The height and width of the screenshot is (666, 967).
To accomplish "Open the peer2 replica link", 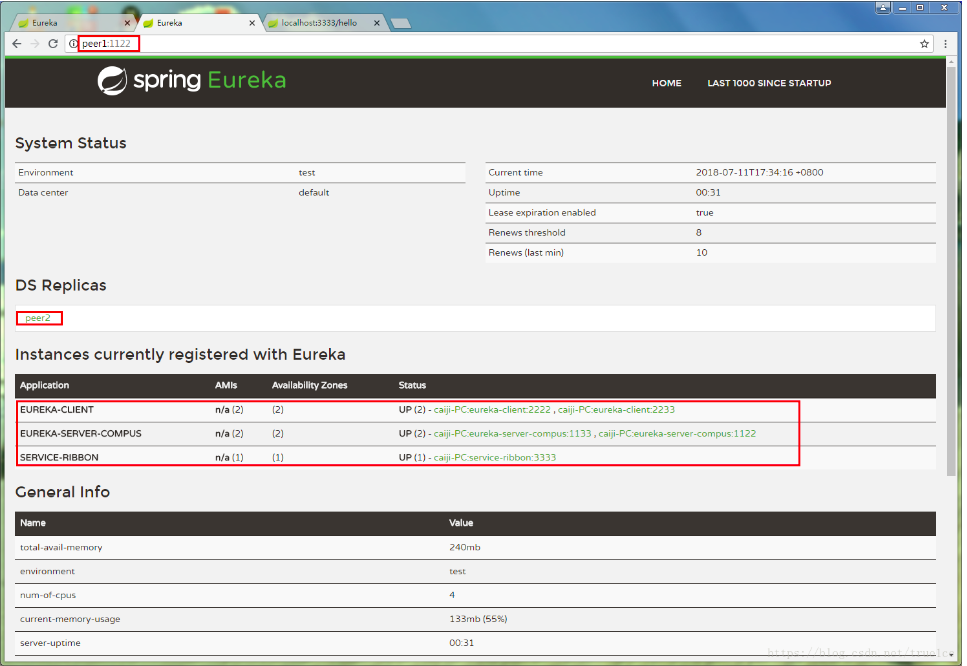I will tap(38, 318).
